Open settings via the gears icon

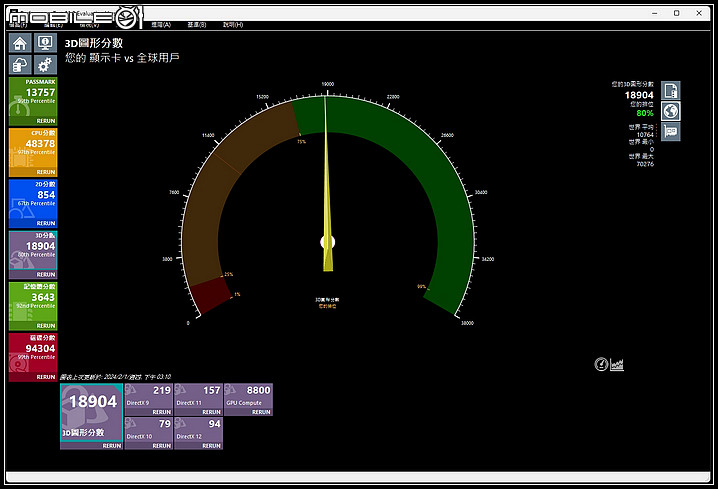click(x=44, y=64)
